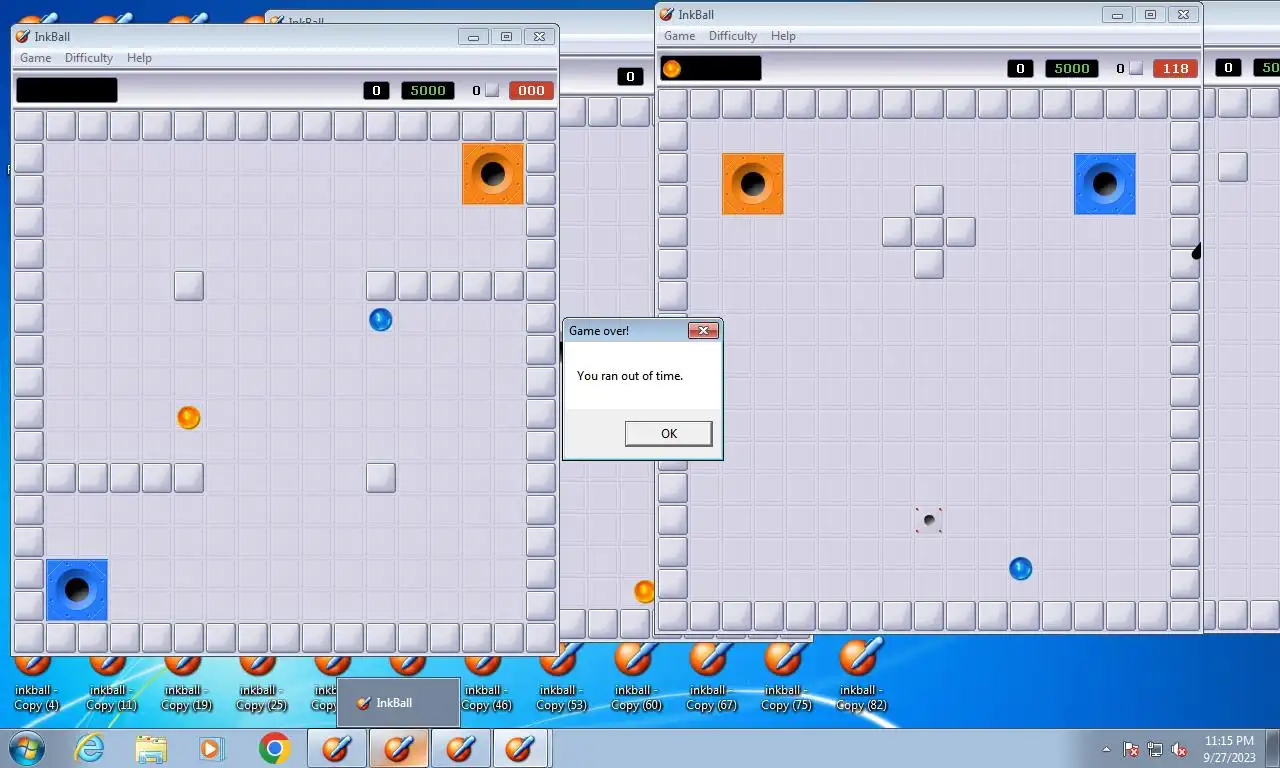Launch Internet Explorer from the taskbar

(90, 748)
